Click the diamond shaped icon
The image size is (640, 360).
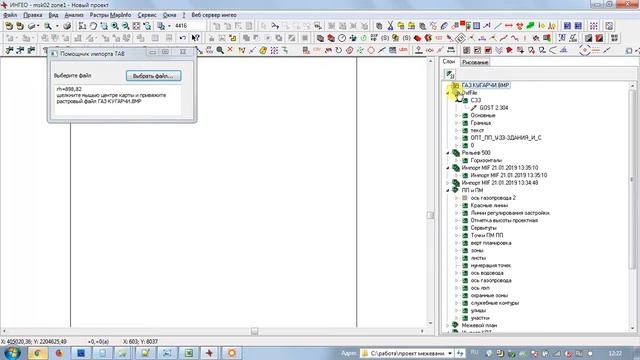460,38
